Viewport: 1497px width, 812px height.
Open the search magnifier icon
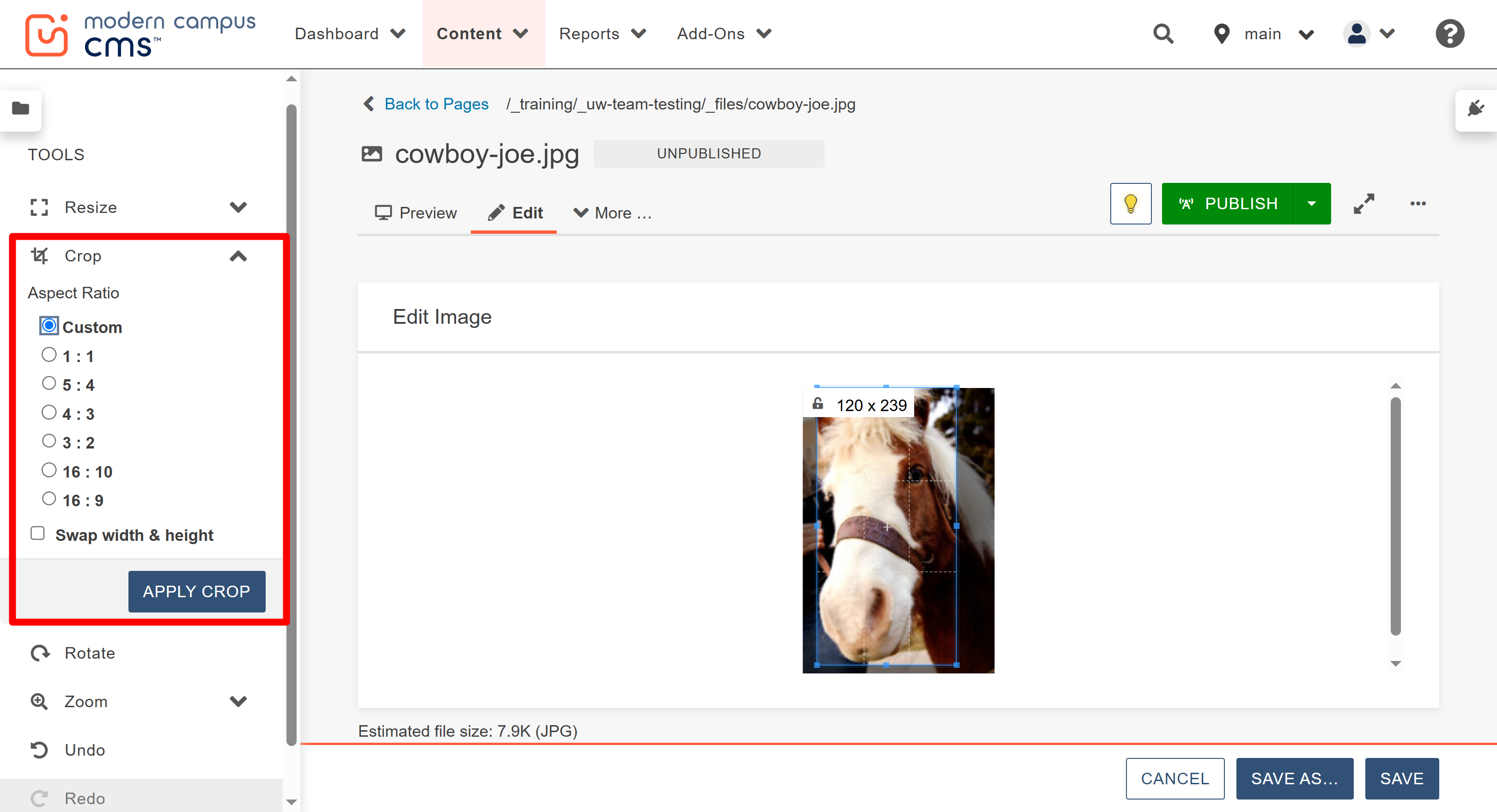1163,34
